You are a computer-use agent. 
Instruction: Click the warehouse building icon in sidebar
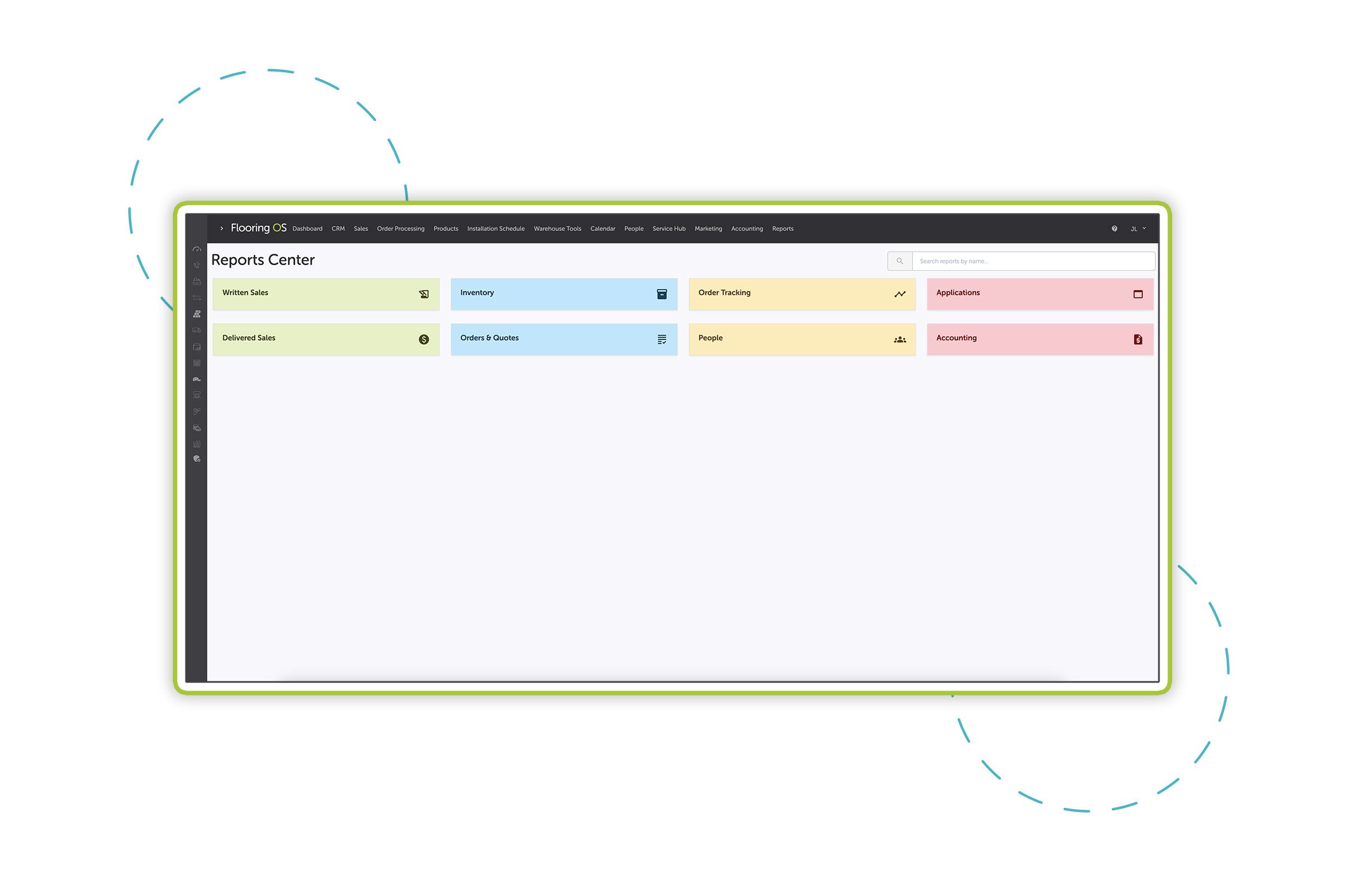(197, 347)
